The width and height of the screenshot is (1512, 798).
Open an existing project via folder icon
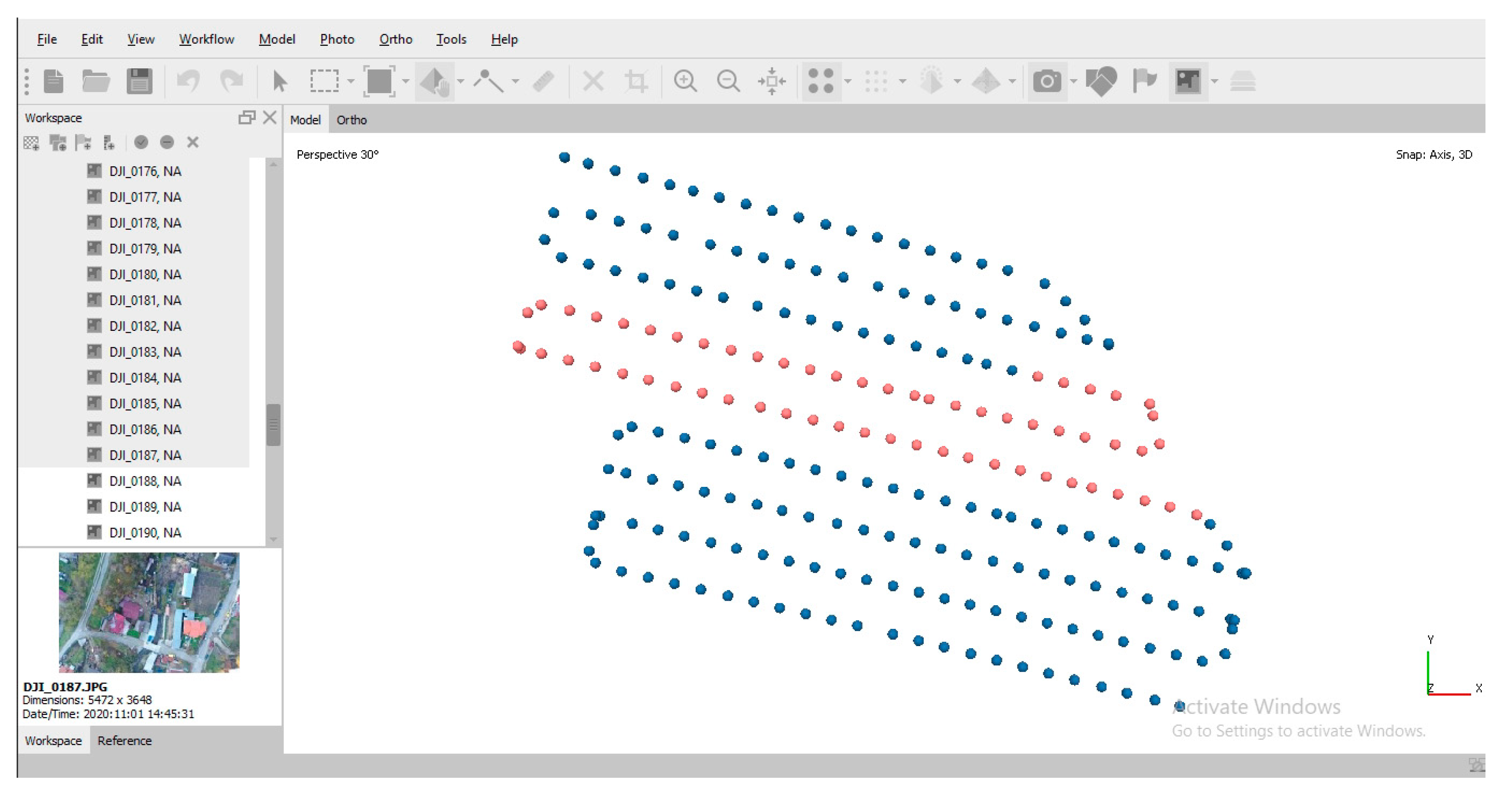(96, 81)
